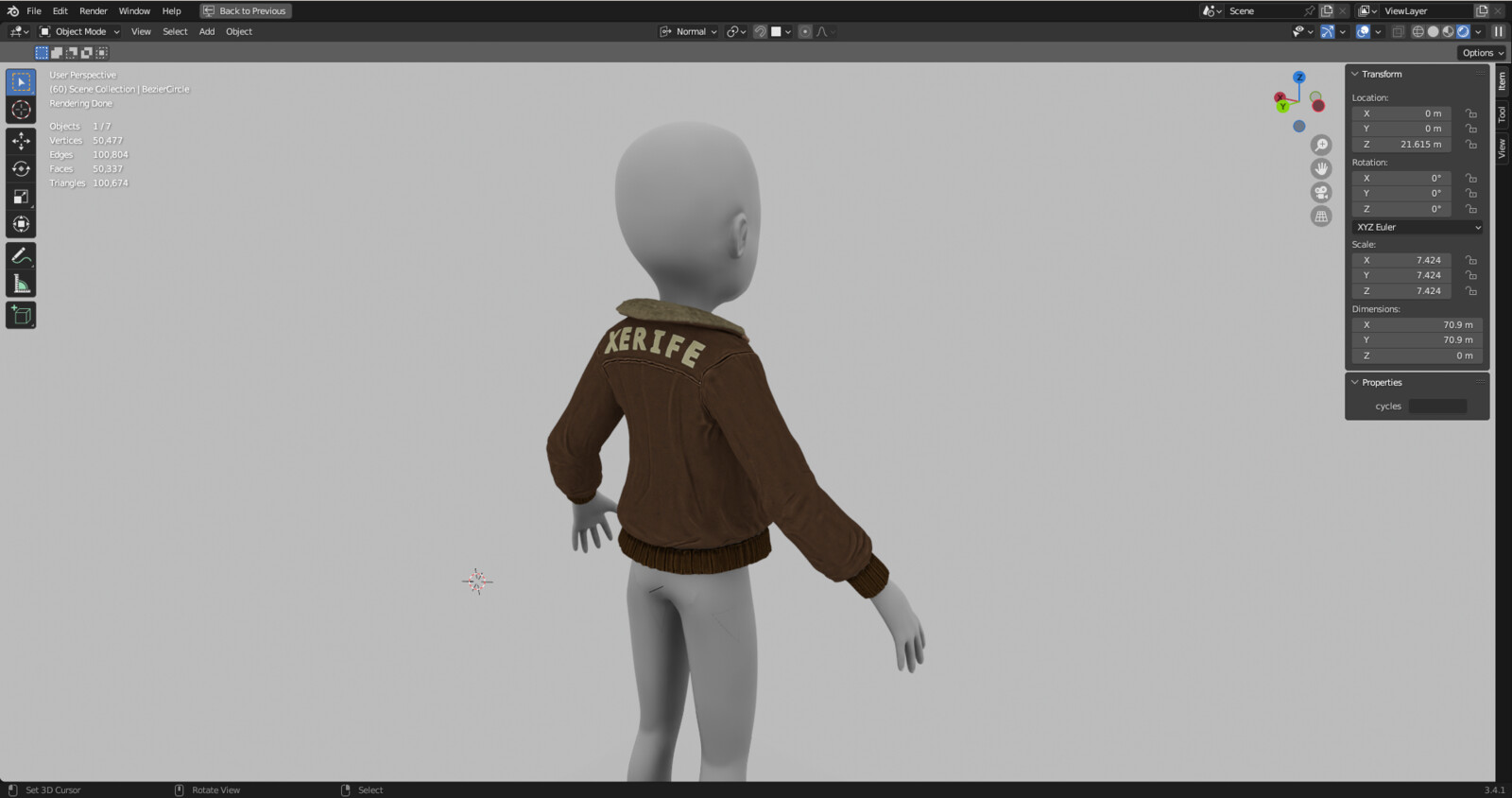Toggle lock on Rotation Z

(1470, 209)
